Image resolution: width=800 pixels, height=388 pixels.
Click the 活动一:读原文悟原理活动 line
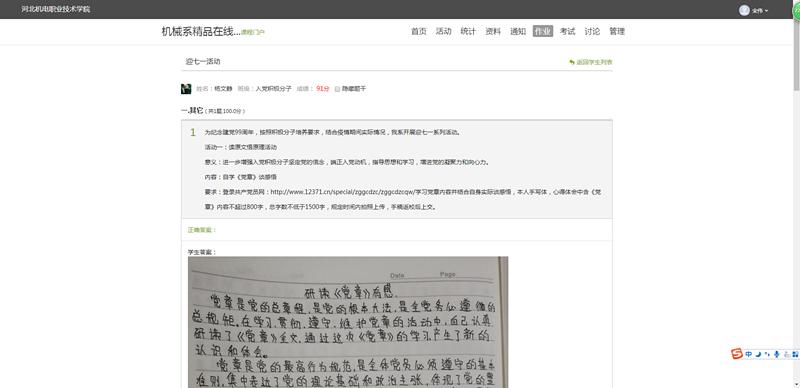tap(241, 147)
